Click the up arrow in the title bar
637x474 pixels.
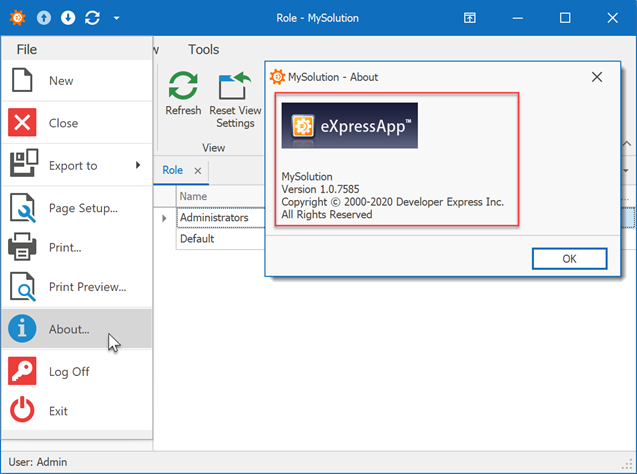pos(44,18)
